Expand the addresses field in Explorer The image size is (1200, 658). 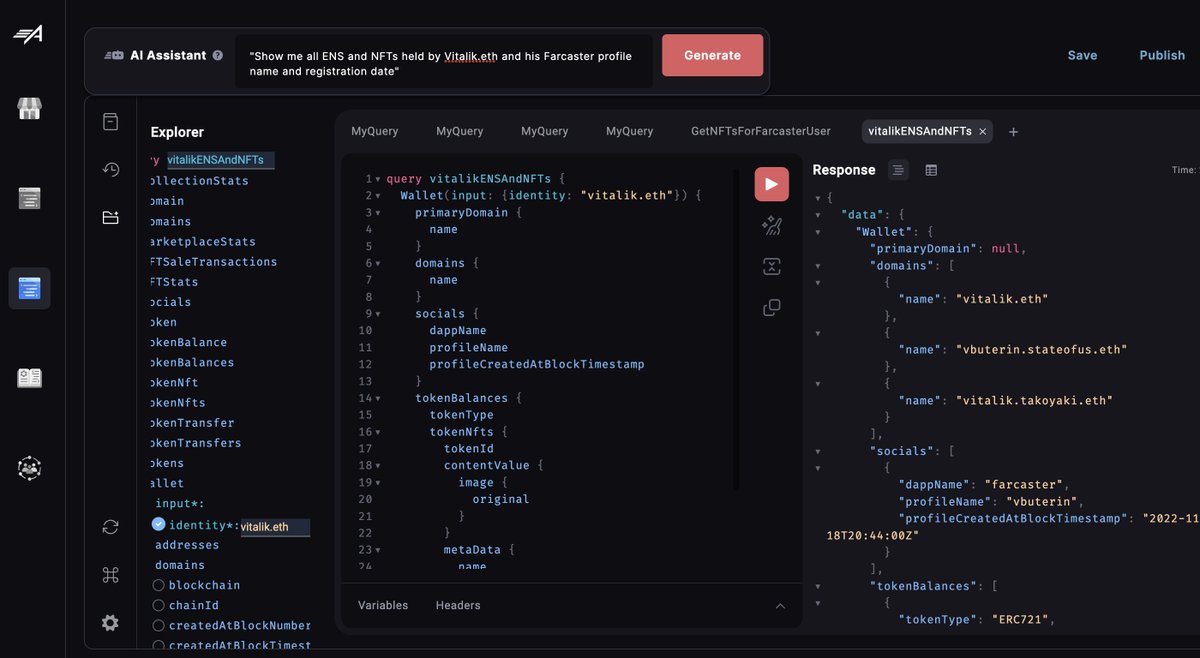coord(187,545)
